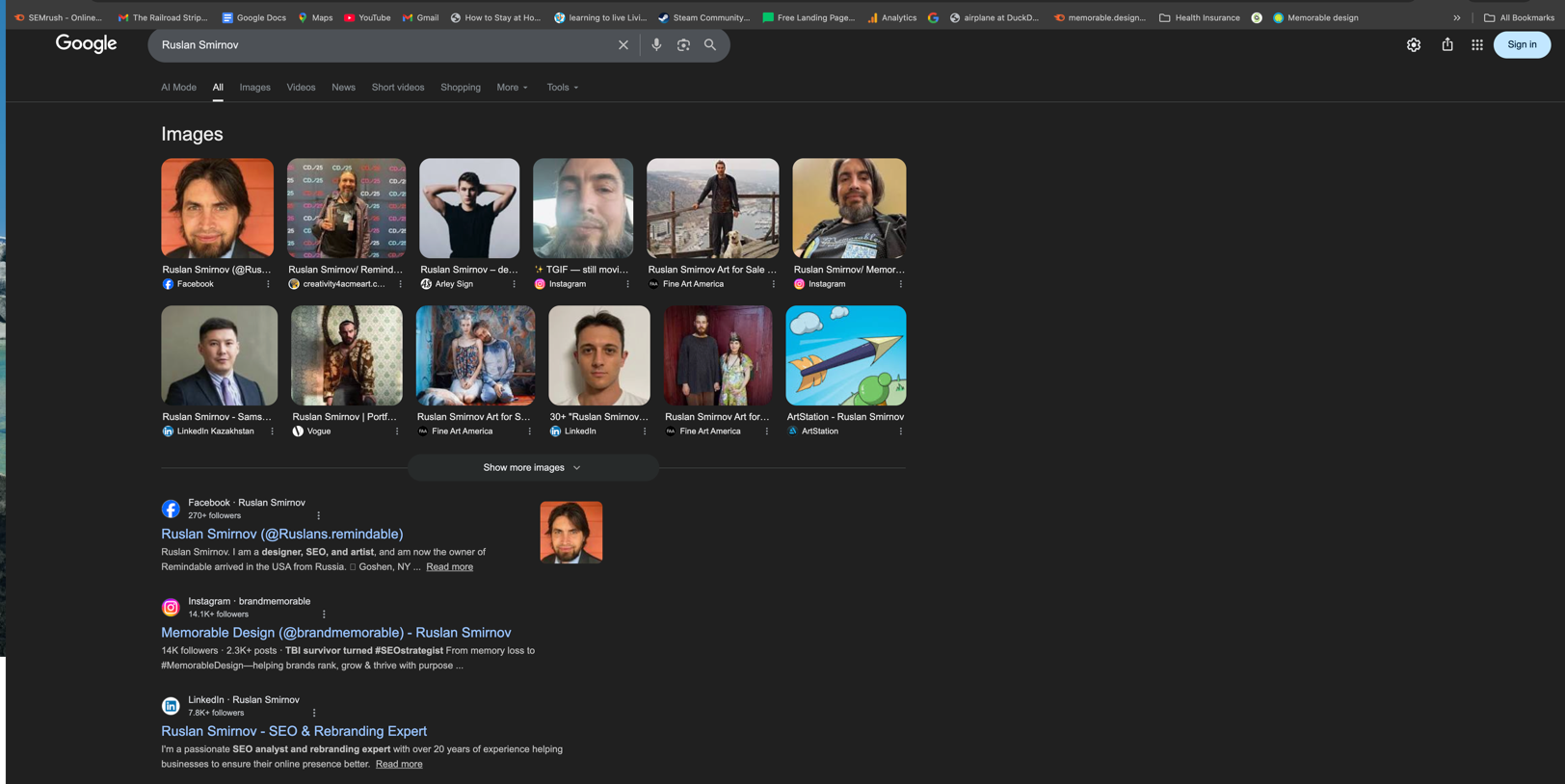Image resolution: width=1565 pixels, height=784 pixels.
Task: Click the three-dot menu beside Instagram brandmemorable result
Action: coord(324,614)
